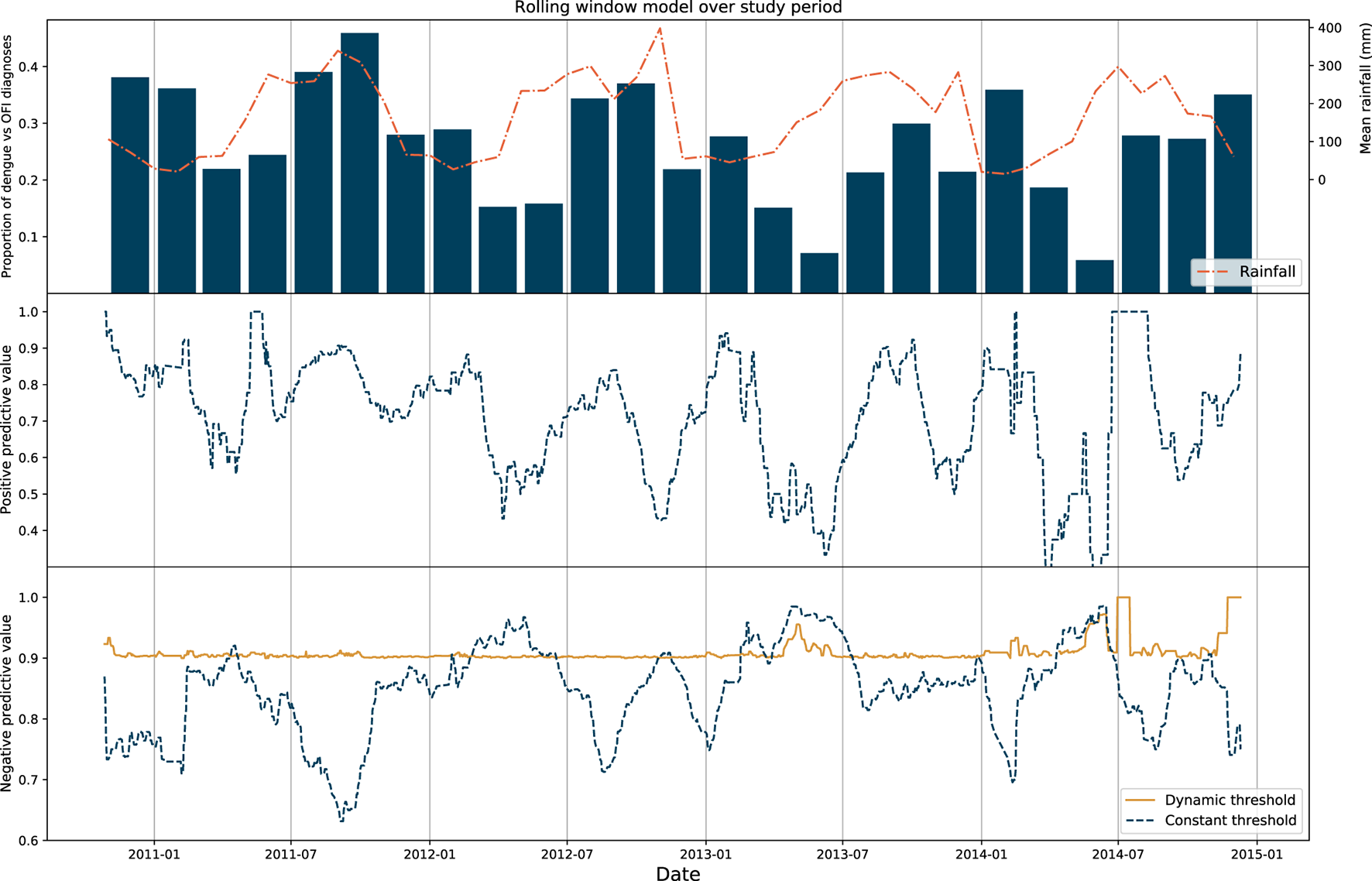Select the Dynamic threshold legend label
The width and height of the screenshot is (1372, 881).
(x=1230, y=800)
